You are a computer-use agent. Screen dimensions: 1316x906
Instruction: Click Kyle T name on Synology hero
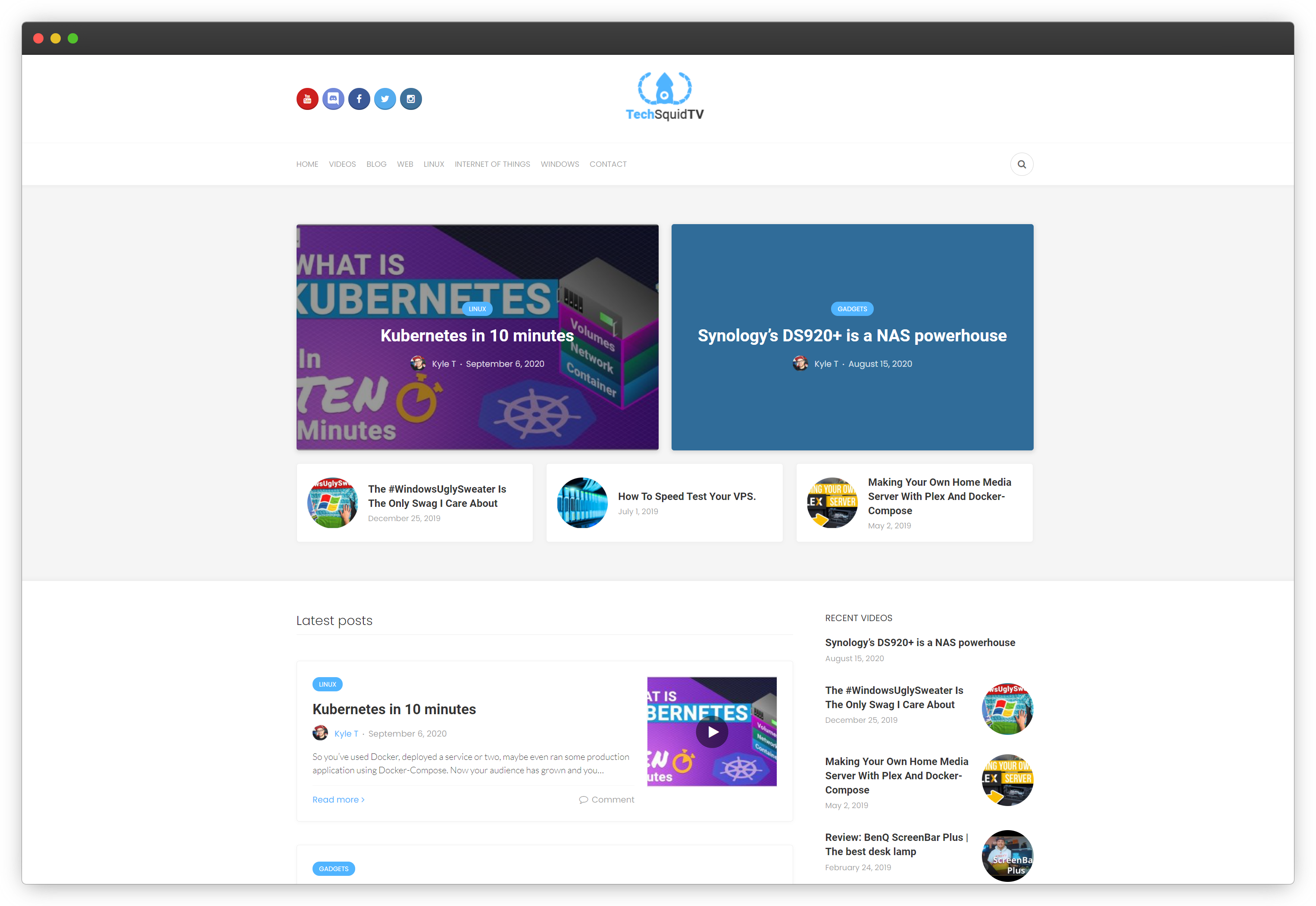tap(826, 364)
